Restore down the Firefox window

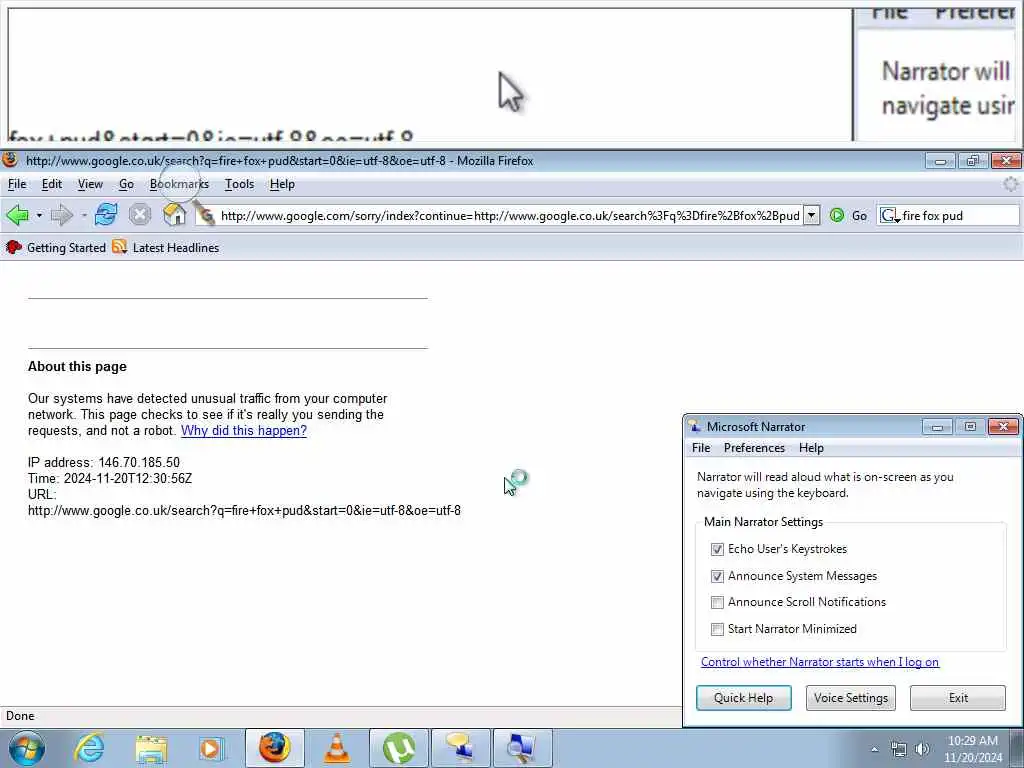pos(972,160)
